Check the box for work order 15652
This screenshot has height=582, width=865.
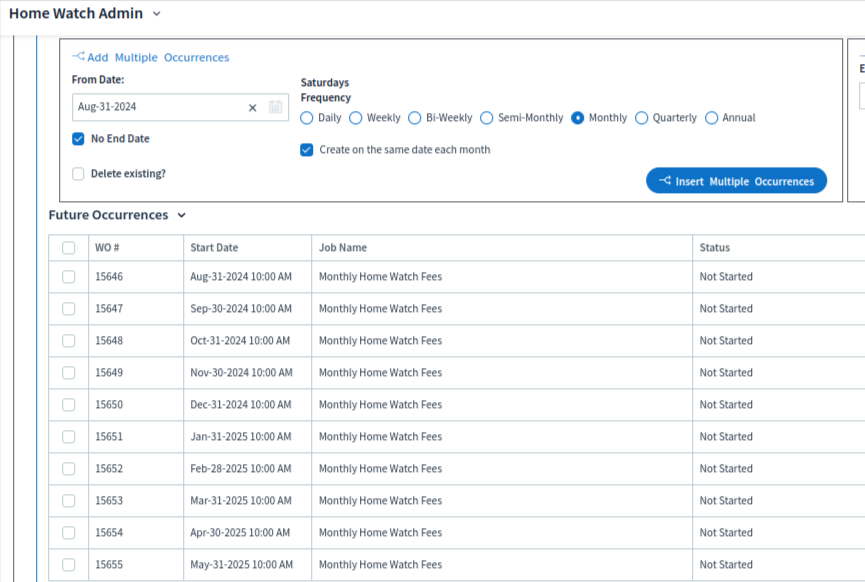68,468
